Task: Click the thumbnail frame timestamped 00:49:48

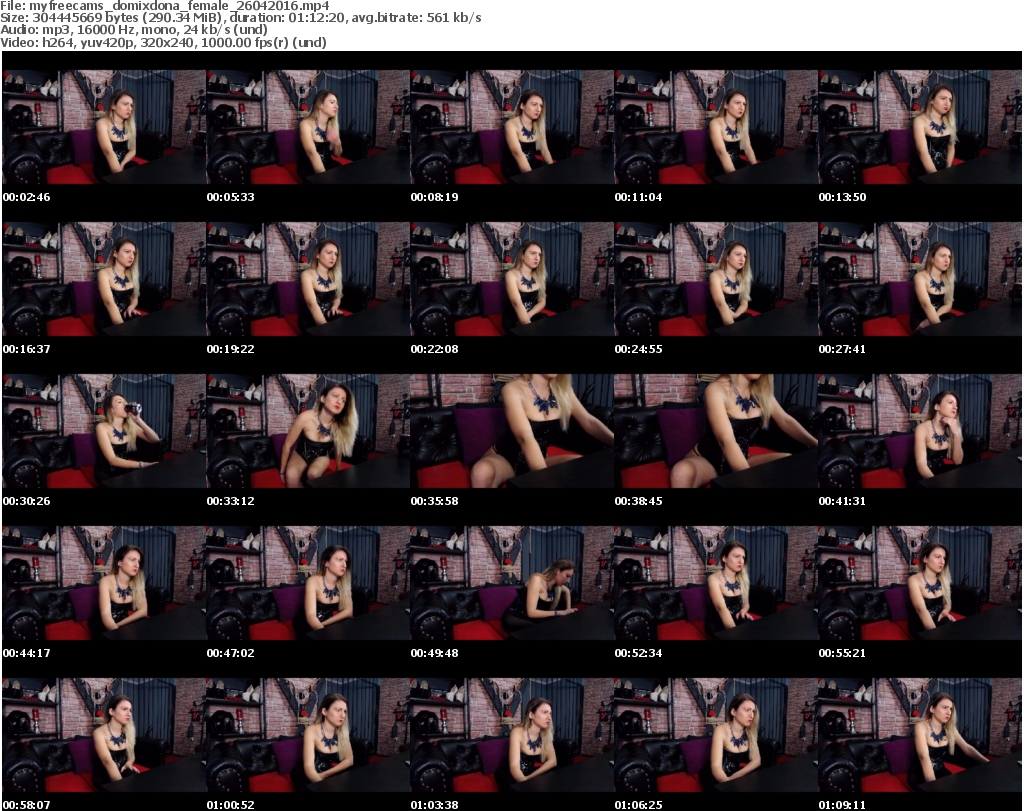Action: click(x=512, y=583)
